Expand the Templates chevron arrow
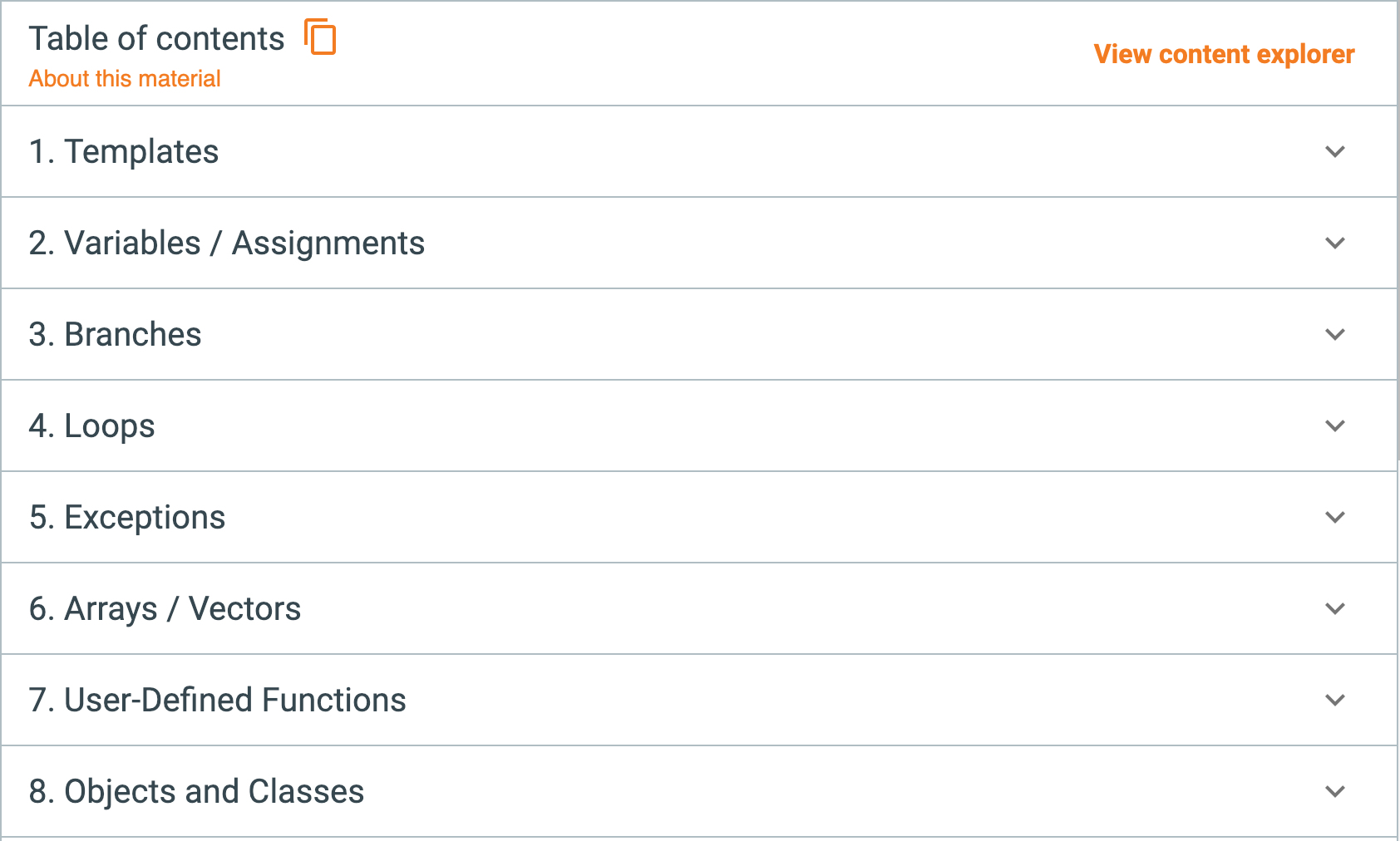The image size is (1400, 841). [1335, 152]
